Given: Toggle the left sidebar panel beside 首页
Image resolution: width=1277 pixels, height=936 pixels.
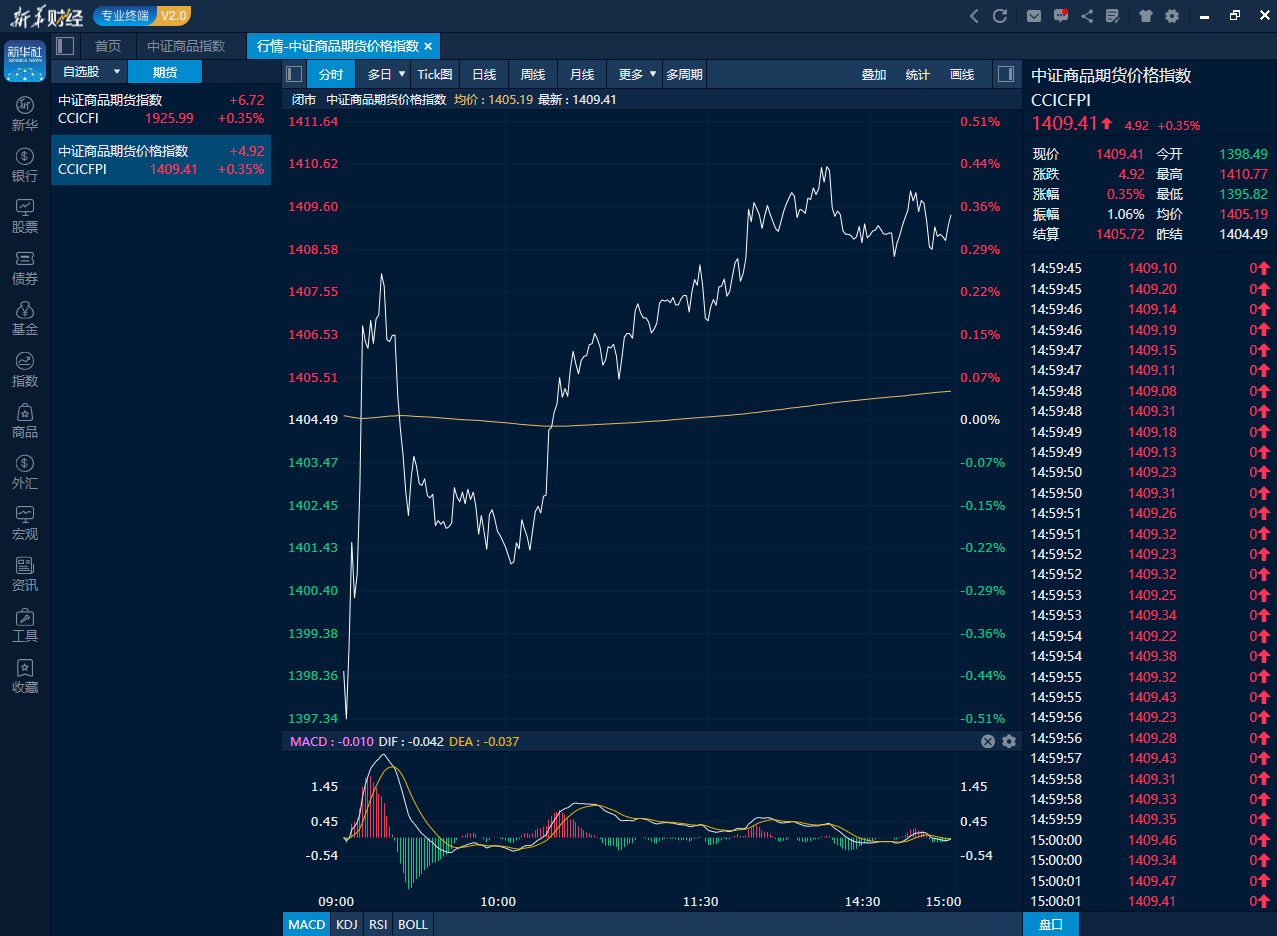Looking at the screenshot, I should pos(65,46).
